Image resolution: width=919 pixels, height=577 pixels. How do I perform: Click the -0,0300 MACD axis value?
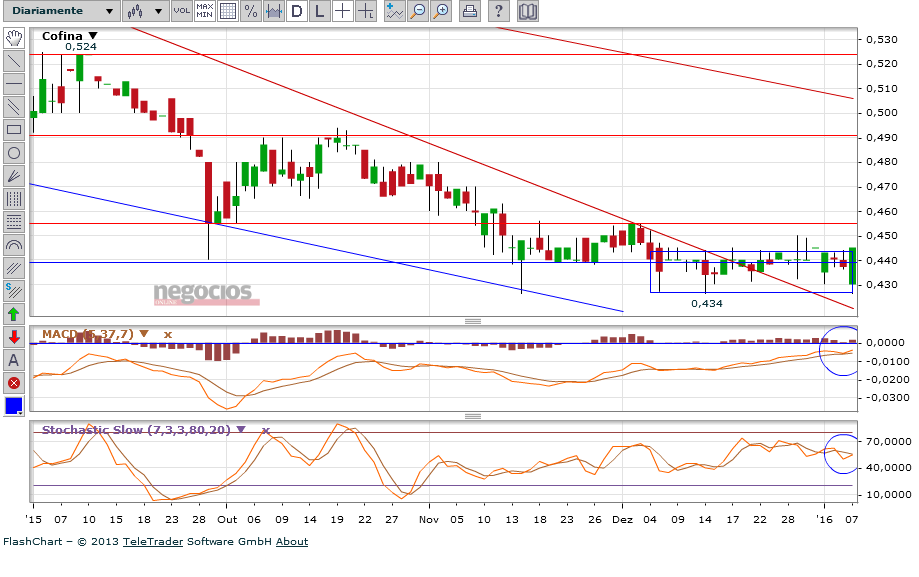(x=888, y=397)
